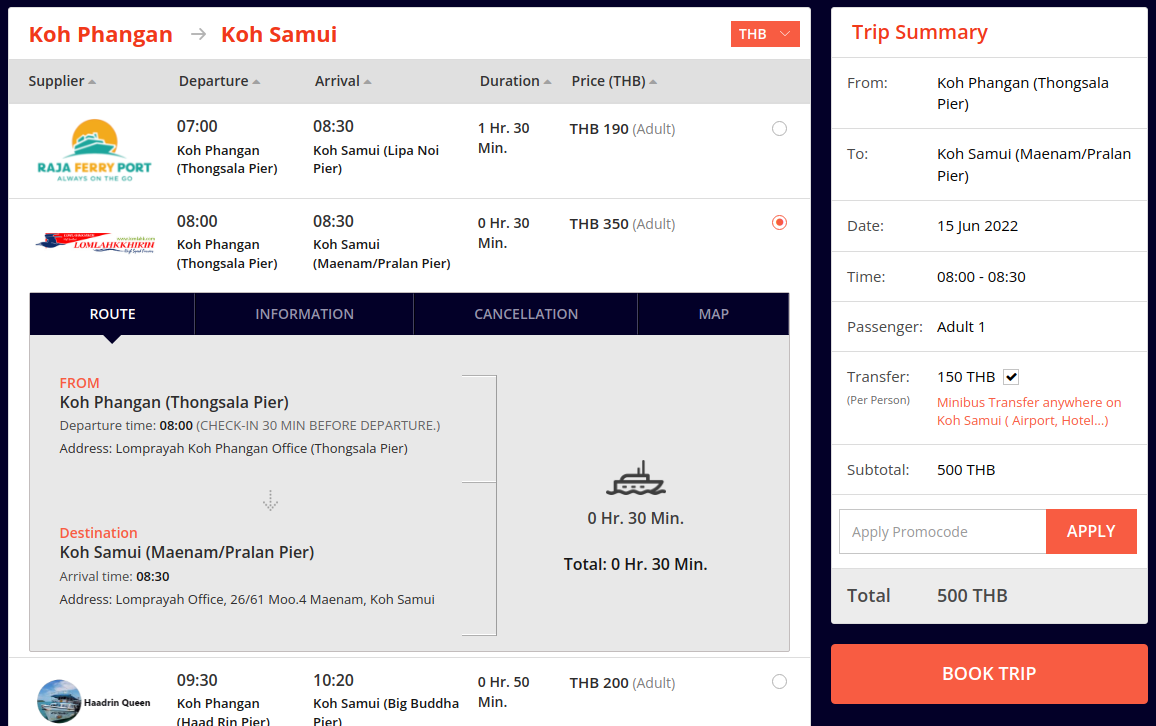Screen dimensions: 1156x726
Task: Open the THB currency dropdown
Action: click(765, 34)
